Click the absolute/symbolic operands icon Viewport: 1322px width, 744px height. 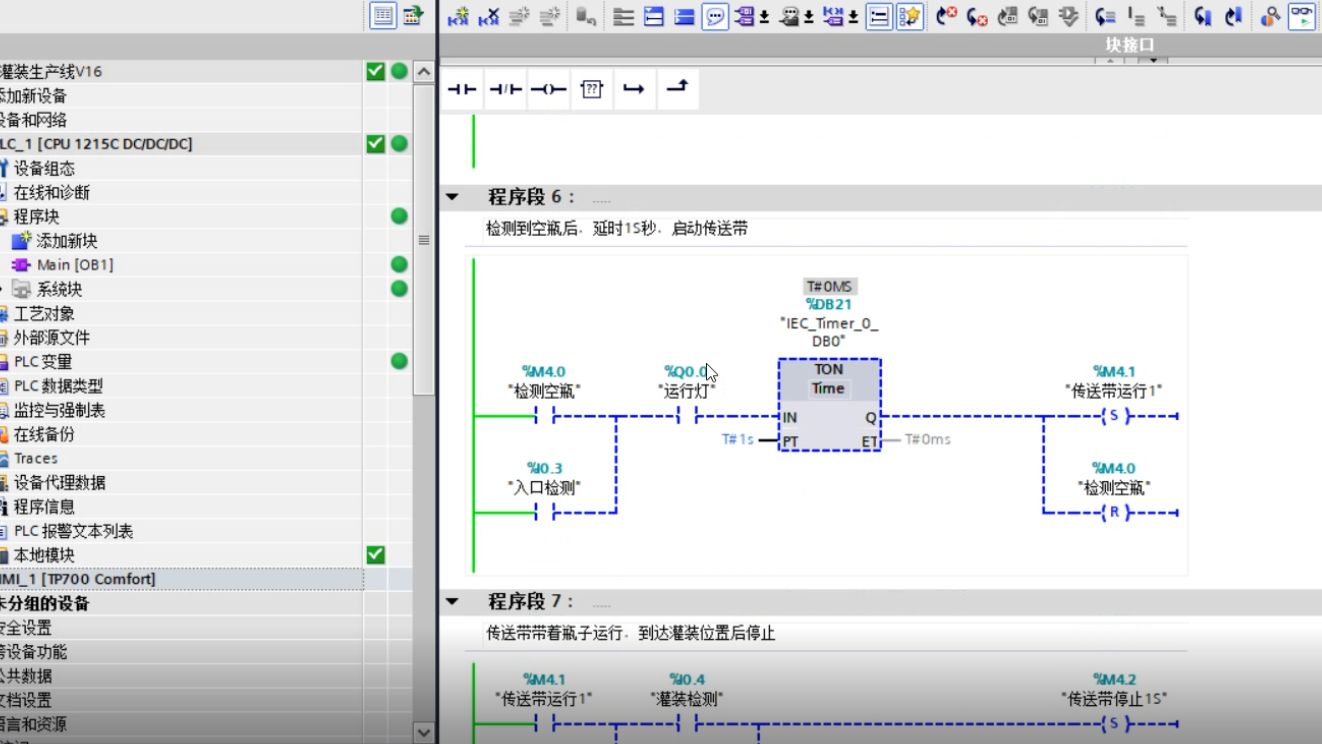743,16
